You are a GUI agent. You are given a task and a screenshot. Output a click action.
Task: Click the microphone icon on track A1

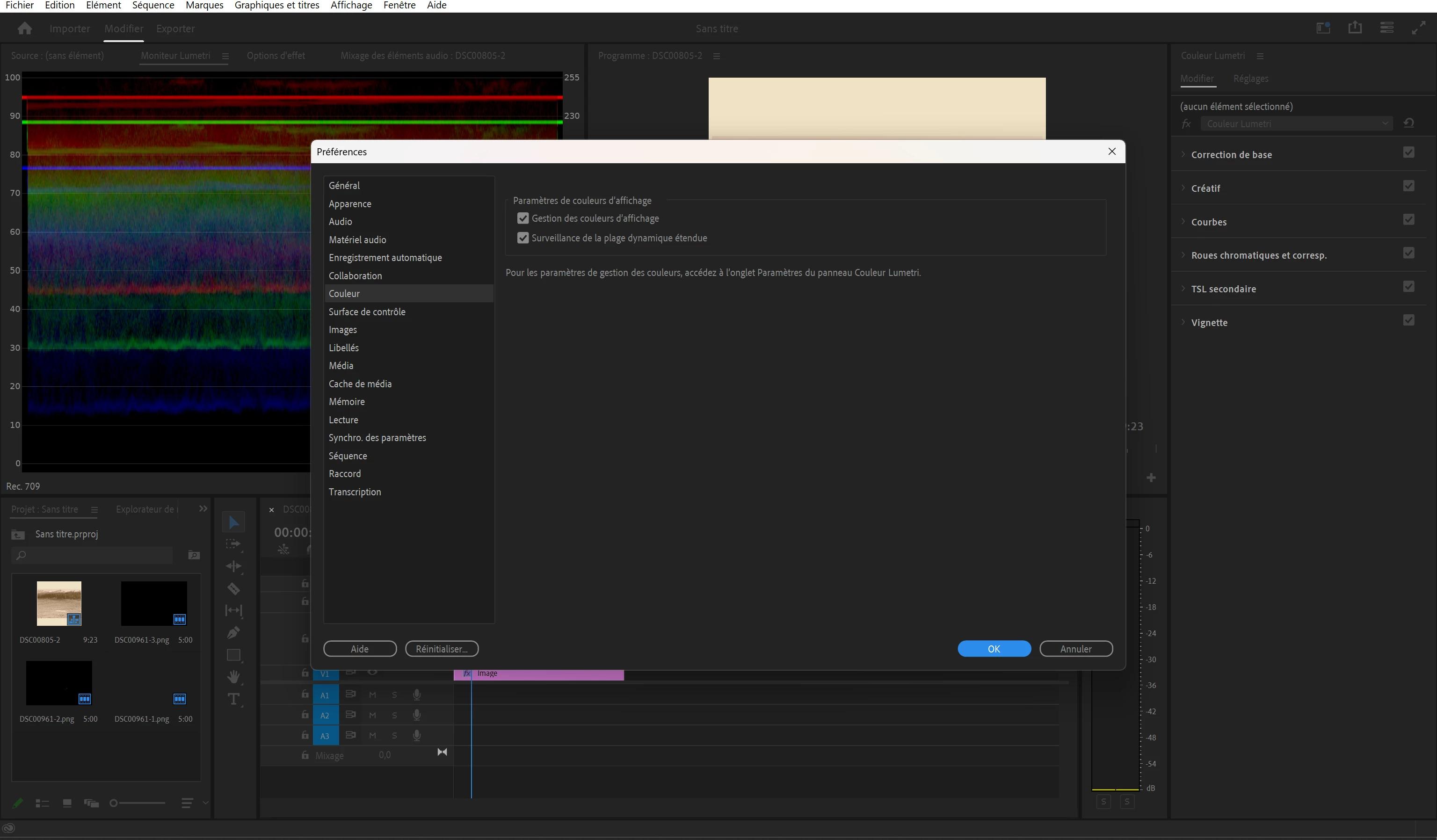(x=417, y=695)
